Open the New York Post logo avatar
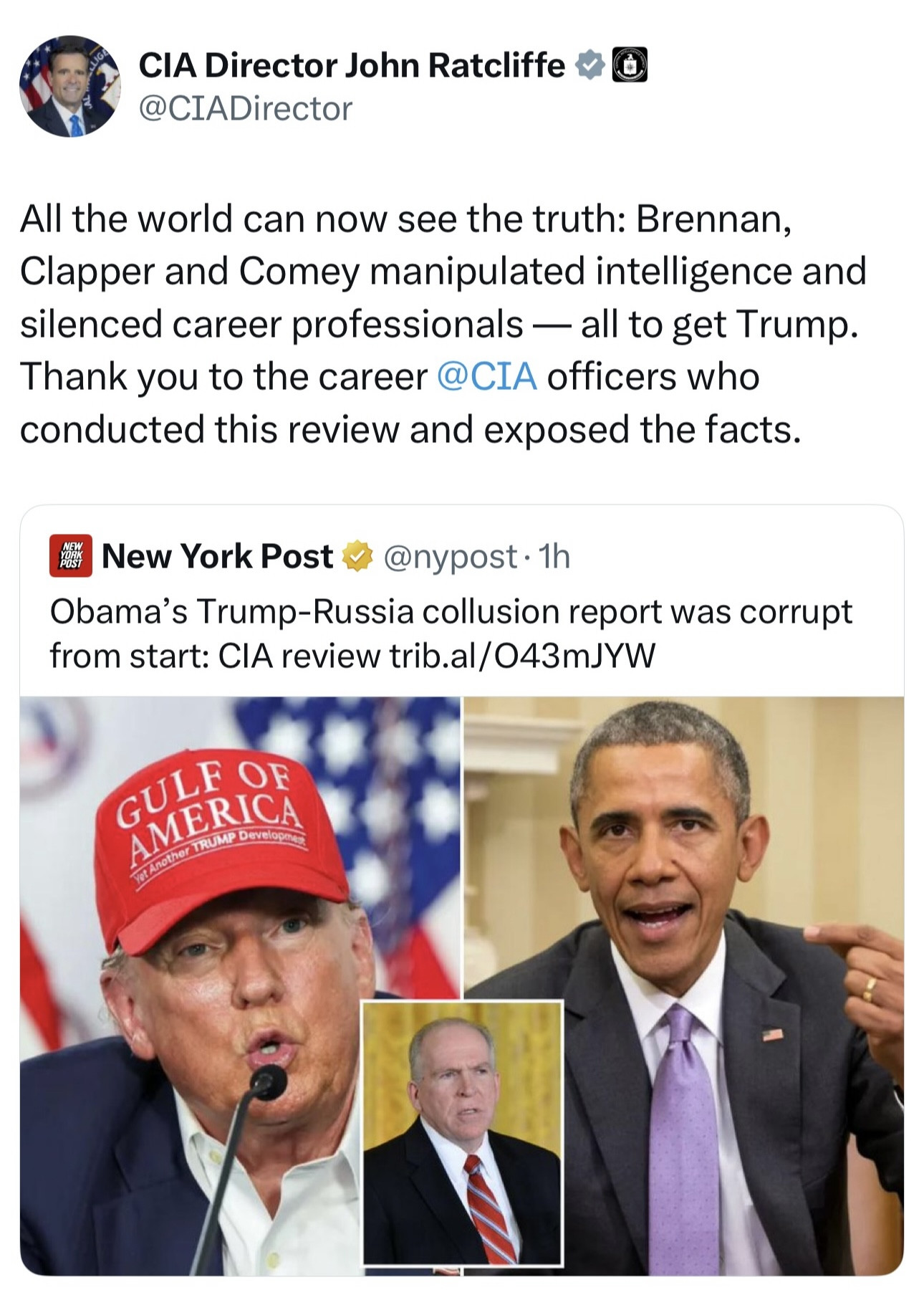 70,555
